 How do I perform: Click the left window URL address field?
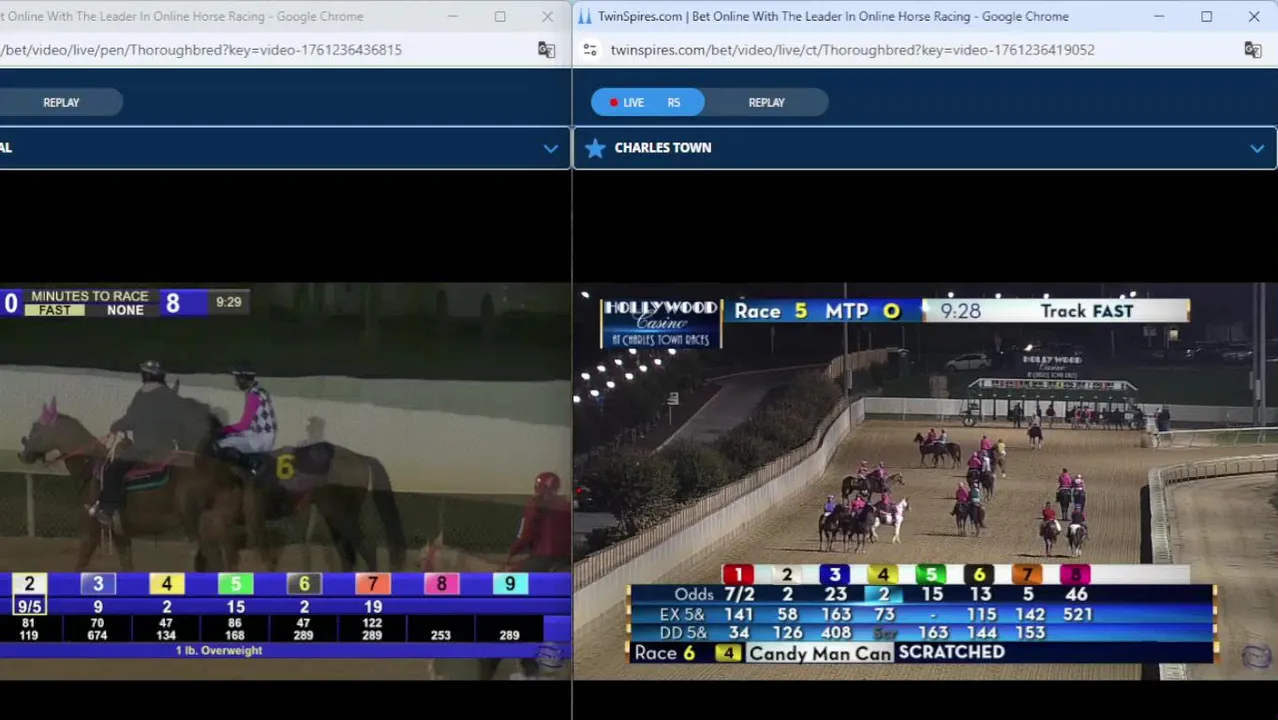coord(200,50)
